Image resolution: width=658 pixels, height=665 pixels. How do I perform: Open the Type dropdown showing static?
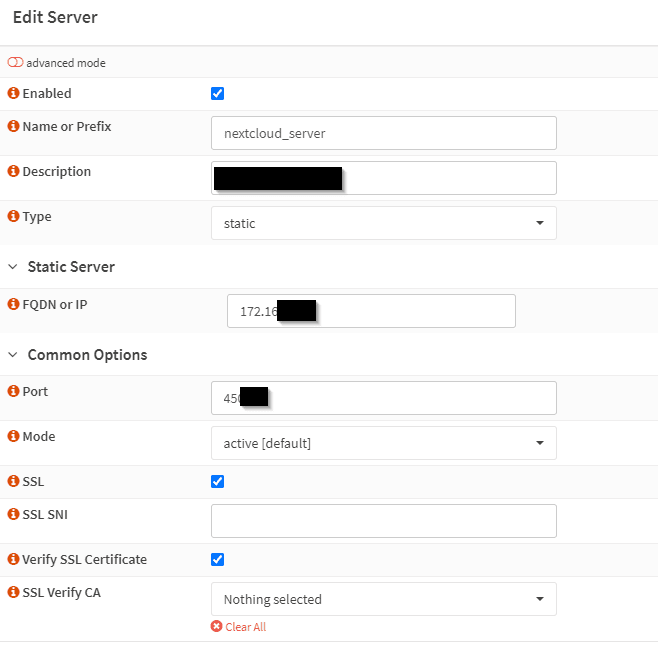coord(384,223)
